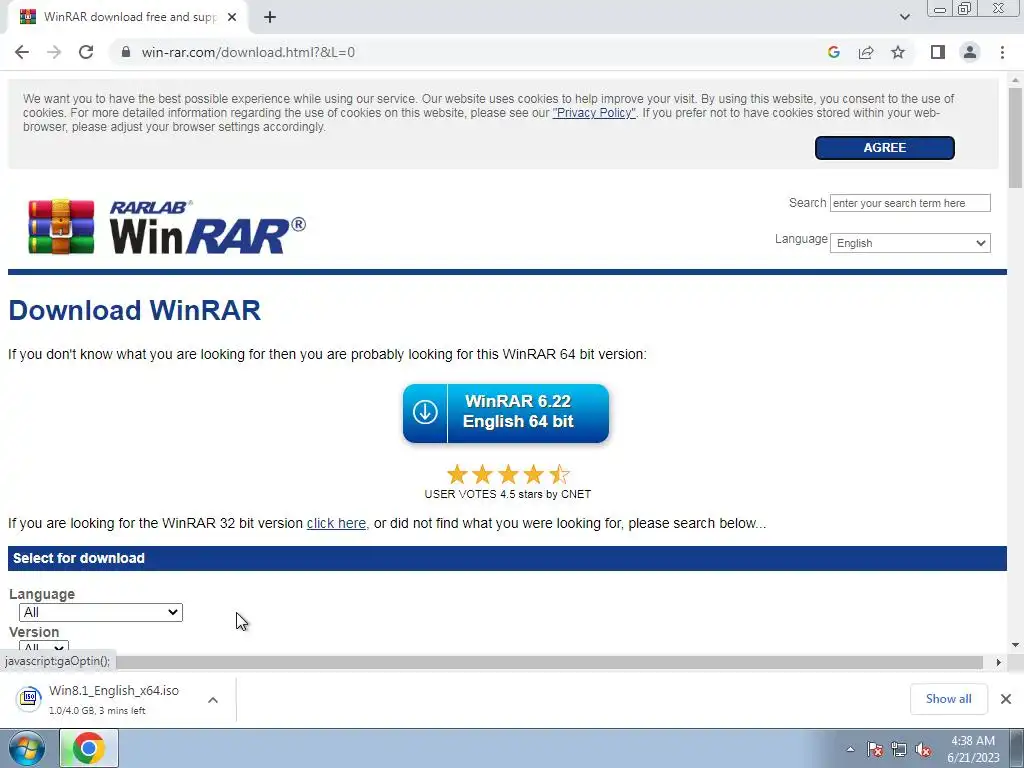The width and height of the screenshot is (1024, 768).
Task: Open the Privacy Policy link
Action: pos(594,113)
